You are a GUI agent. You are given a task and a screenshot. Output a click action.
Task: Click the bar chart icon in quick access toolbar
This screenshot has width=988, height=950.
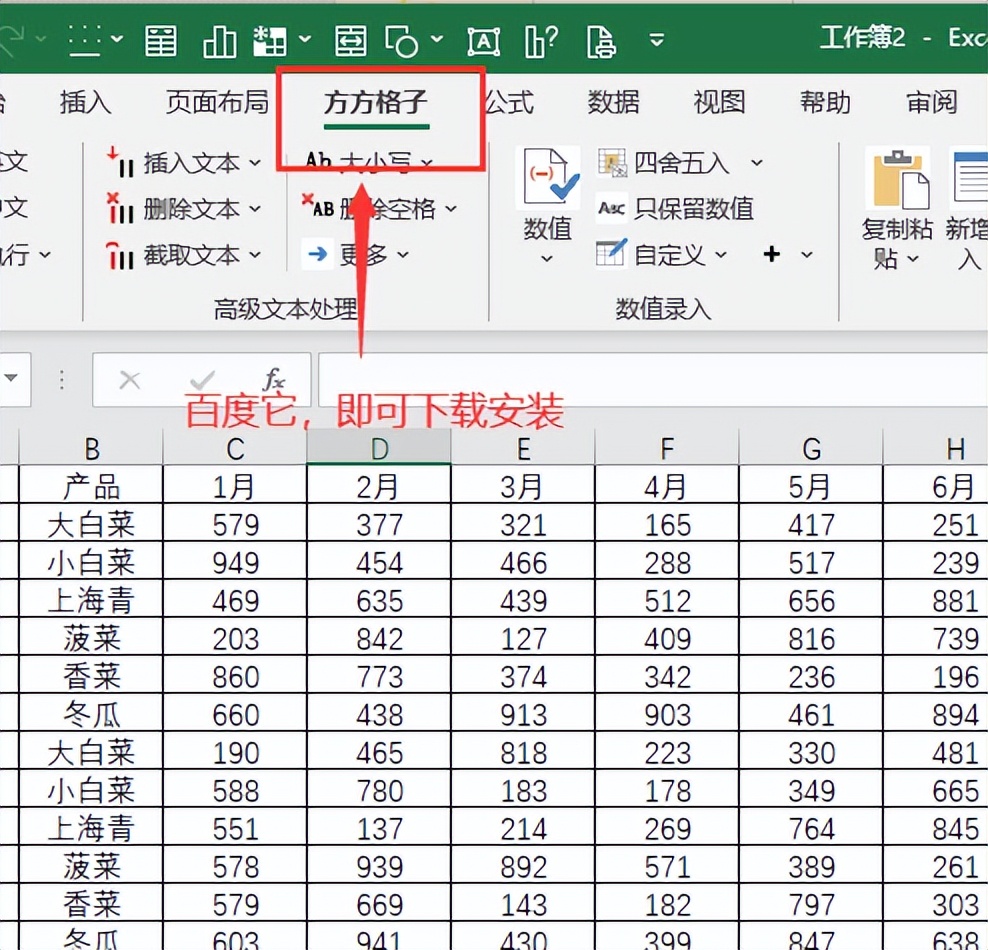[x=219, y=42]
